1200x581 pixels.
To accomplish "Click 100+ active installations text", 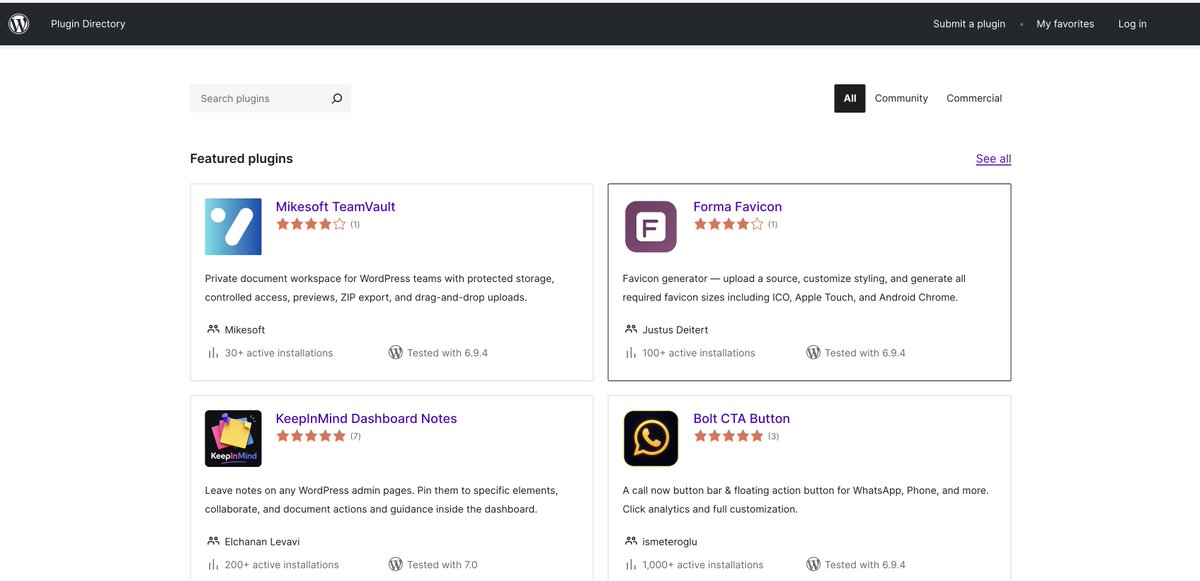I will pyautogui.click(x=699, y=353).
